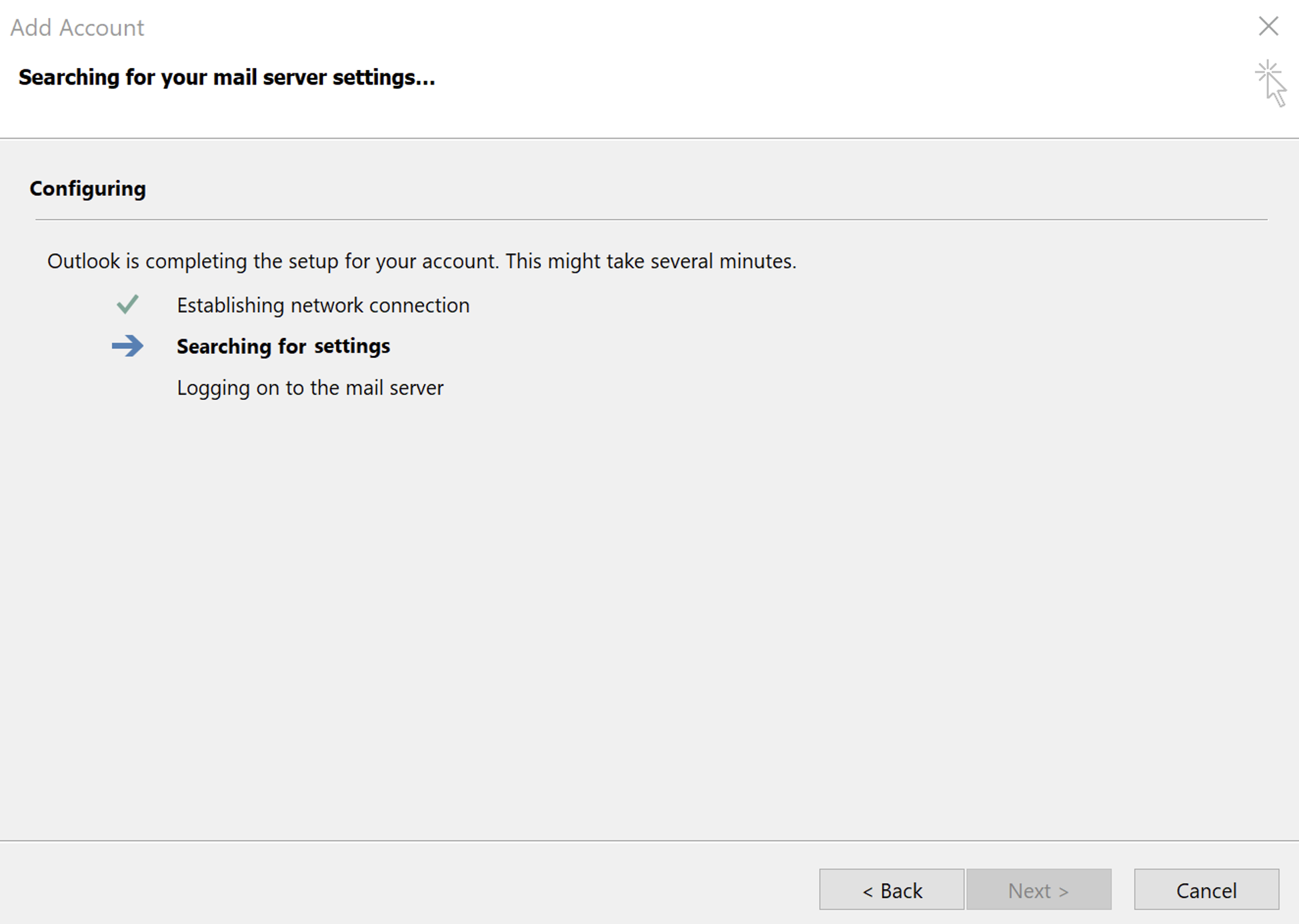Click the Add Account window title
The height and width of the screenshot is (924, 1299).
click(x=77, y=28)
